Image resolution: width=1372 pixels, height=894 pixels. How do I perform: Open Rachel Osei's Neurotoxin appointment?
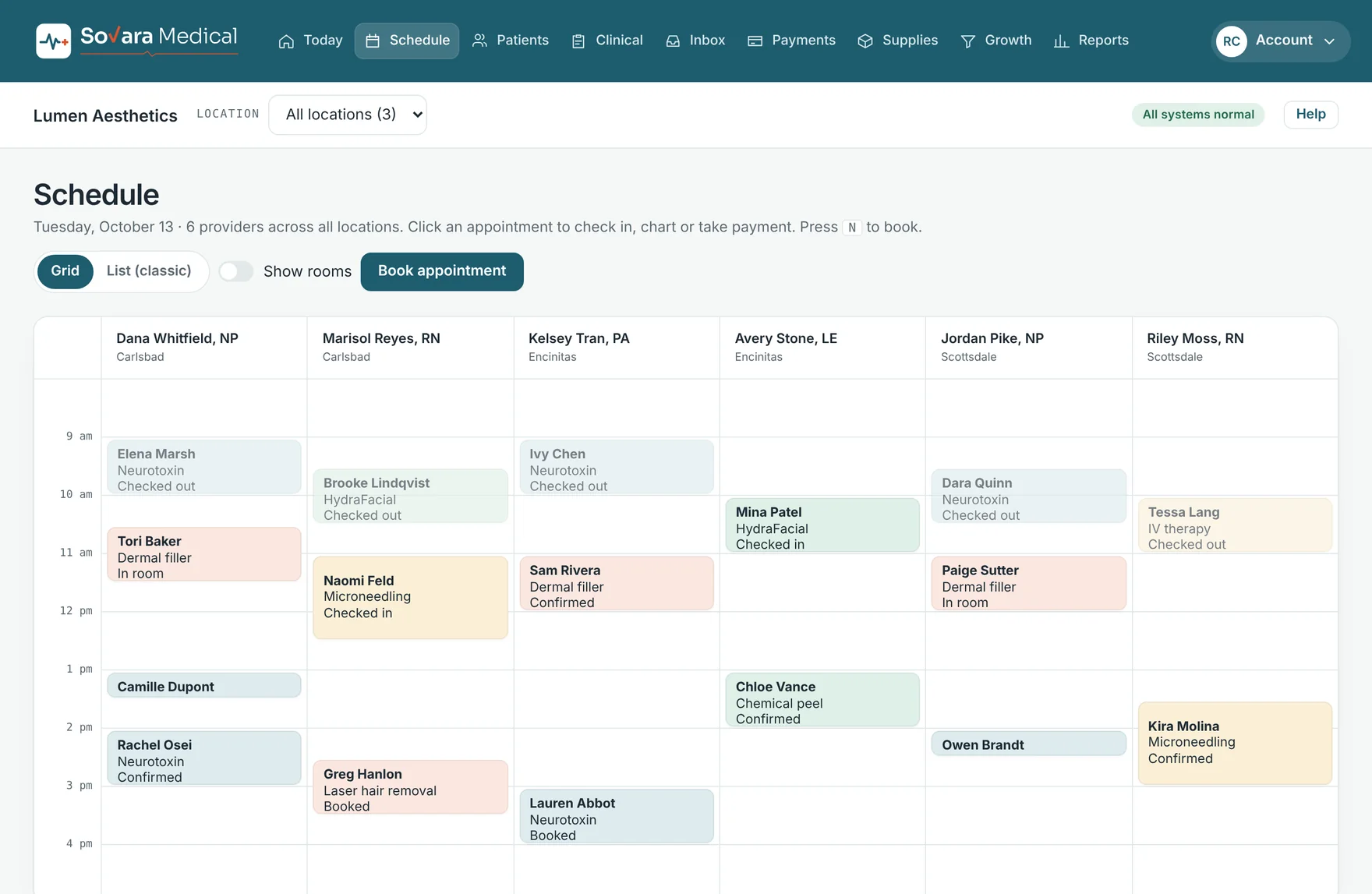point(204,758)
